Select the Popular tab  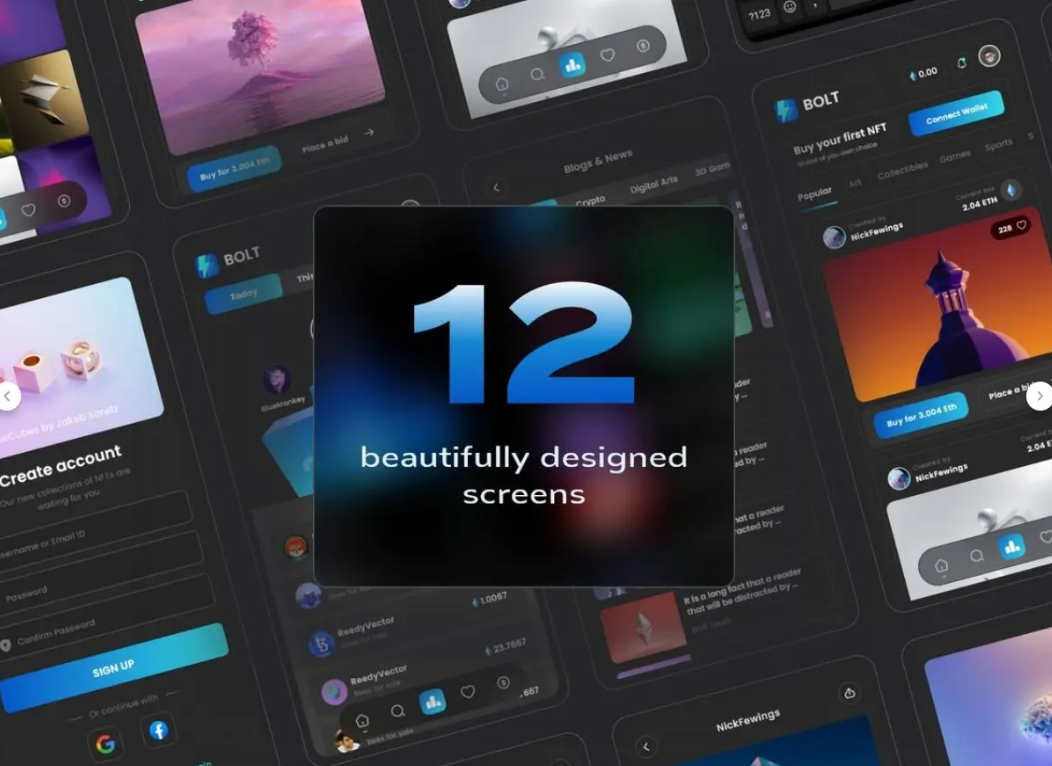[814, 195]
